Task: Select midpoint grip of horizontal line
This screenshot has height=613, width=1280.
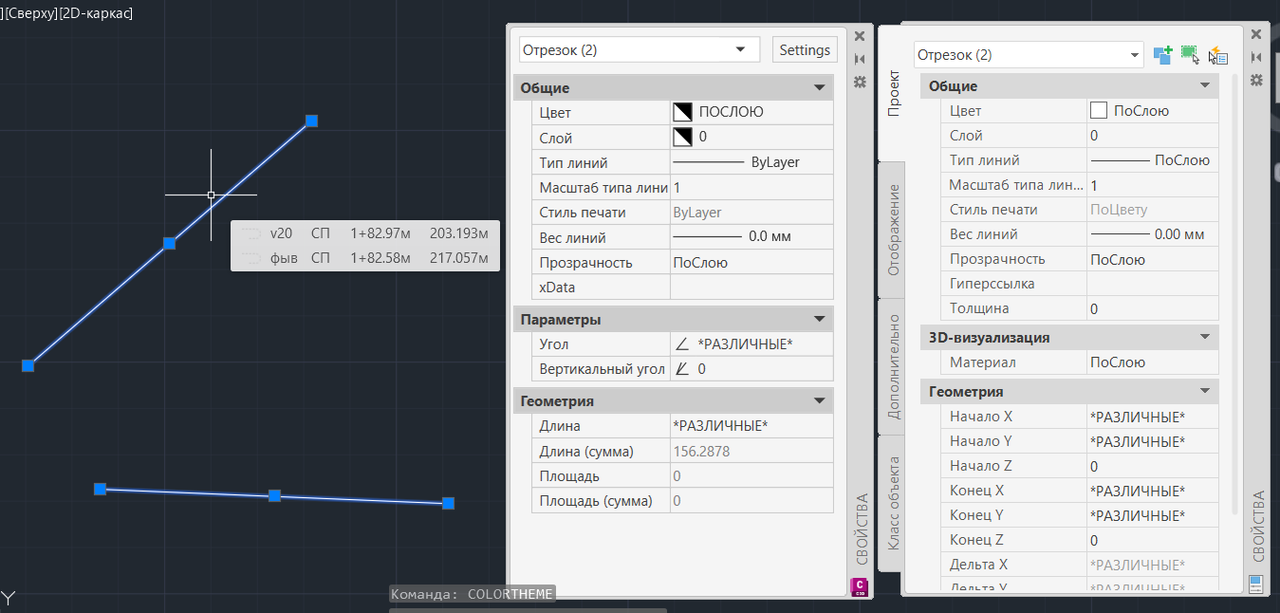Action: 275,496
